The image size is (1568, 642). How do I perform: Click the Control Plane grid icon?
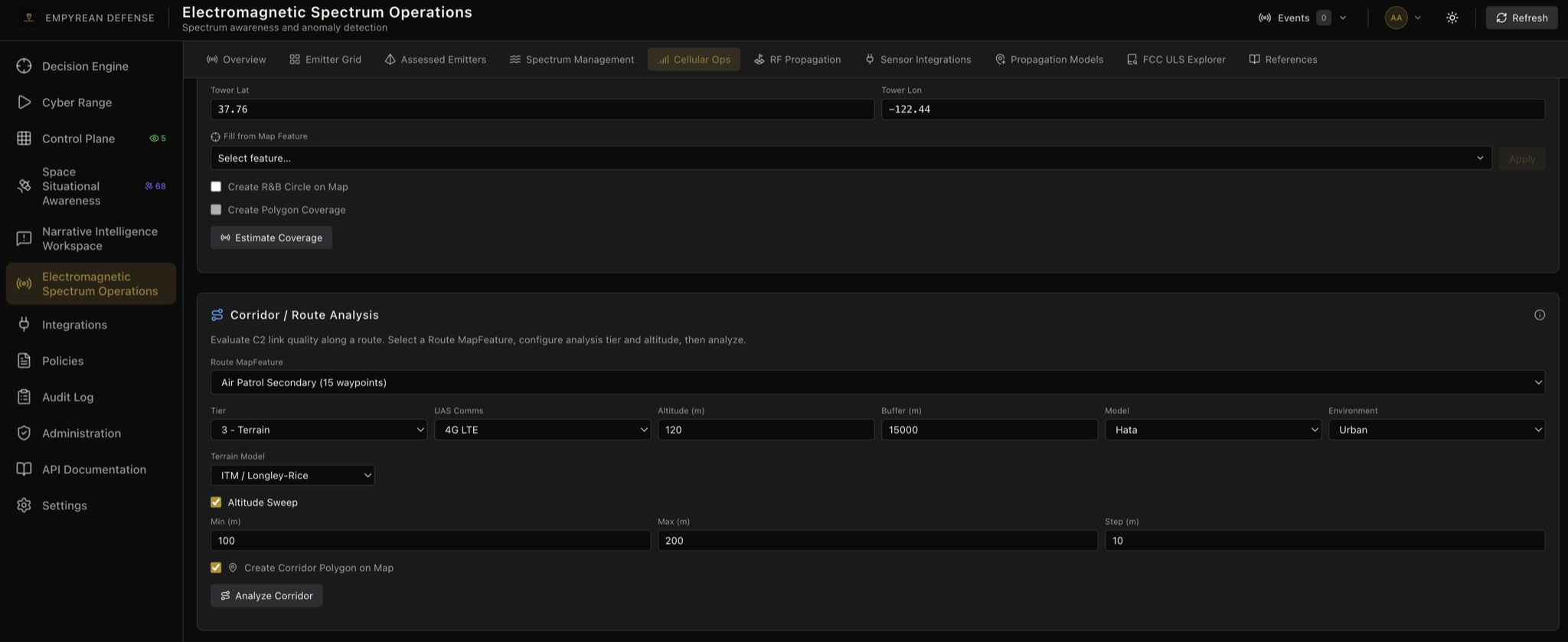pos(24,138)
